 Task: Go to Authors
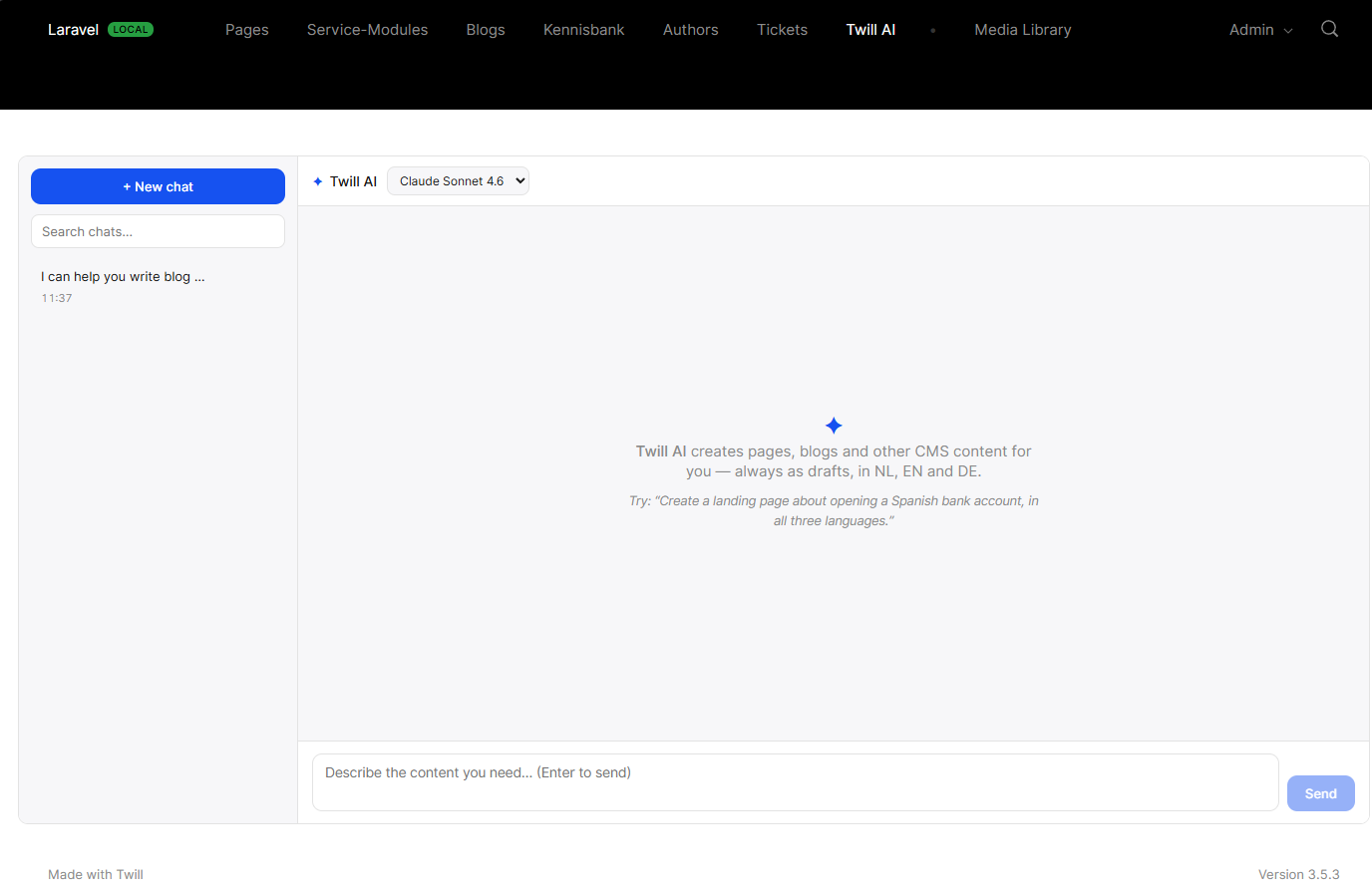[x=691, y=30]
